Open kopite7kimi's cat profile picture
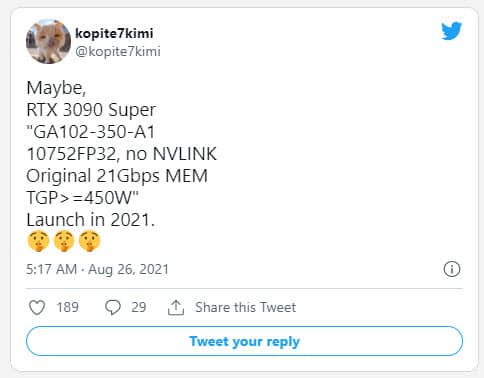484x378 pixels. click(48, 41)
